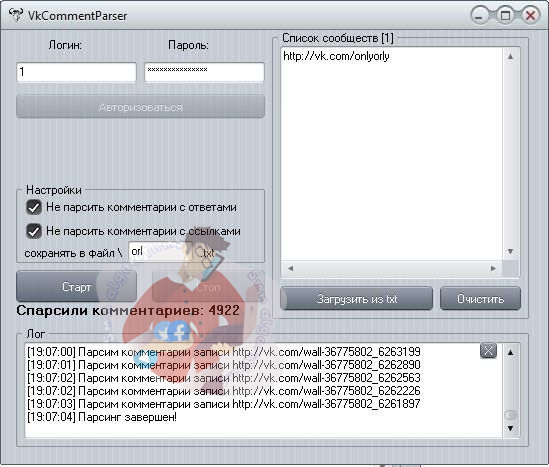Screen dimensions: 549x467
Task: Click the 'Спарсили комментариев: 4922' counter
Action: (x=128, y=311)
